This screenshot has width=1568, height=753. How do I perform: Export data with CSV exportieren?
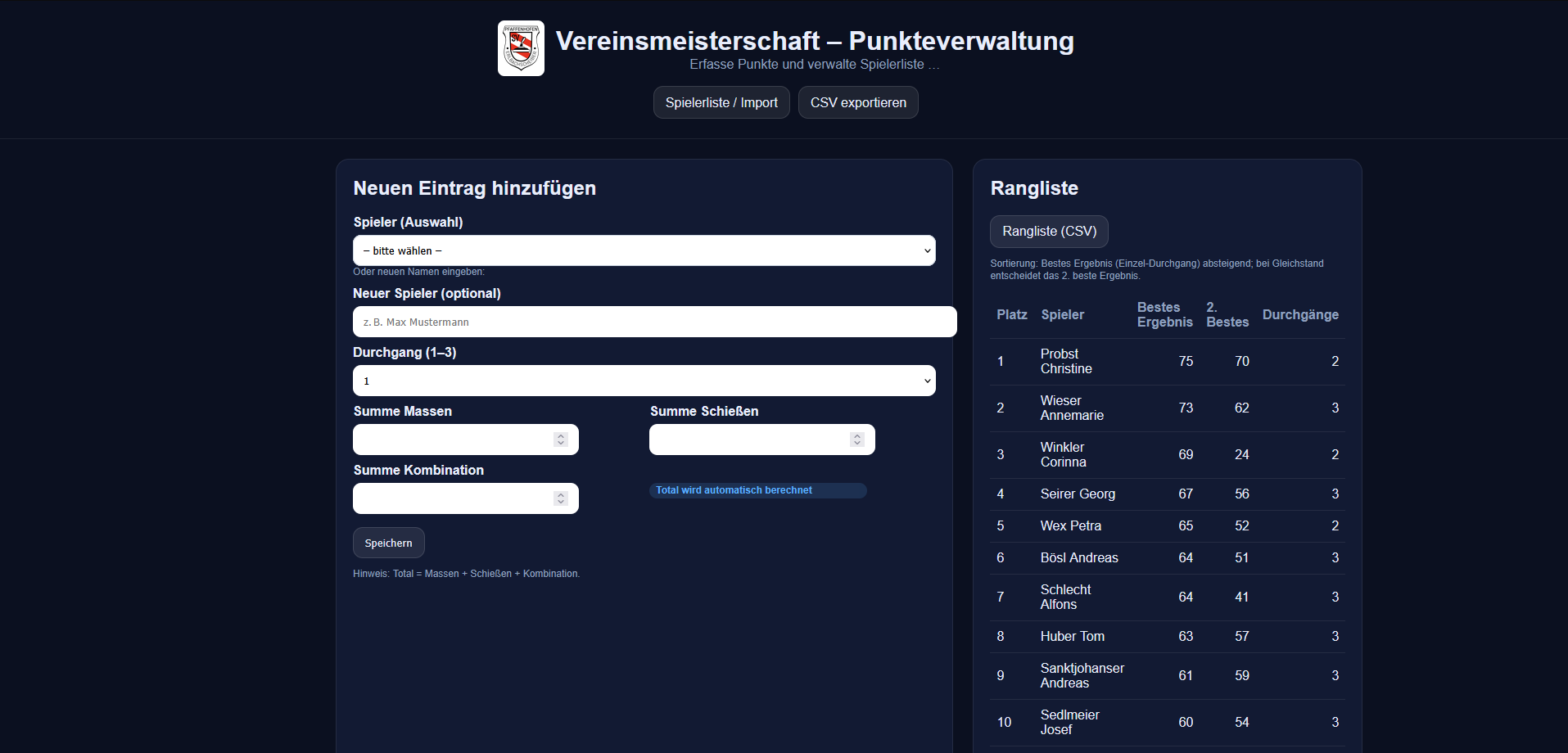coord(857,102)
